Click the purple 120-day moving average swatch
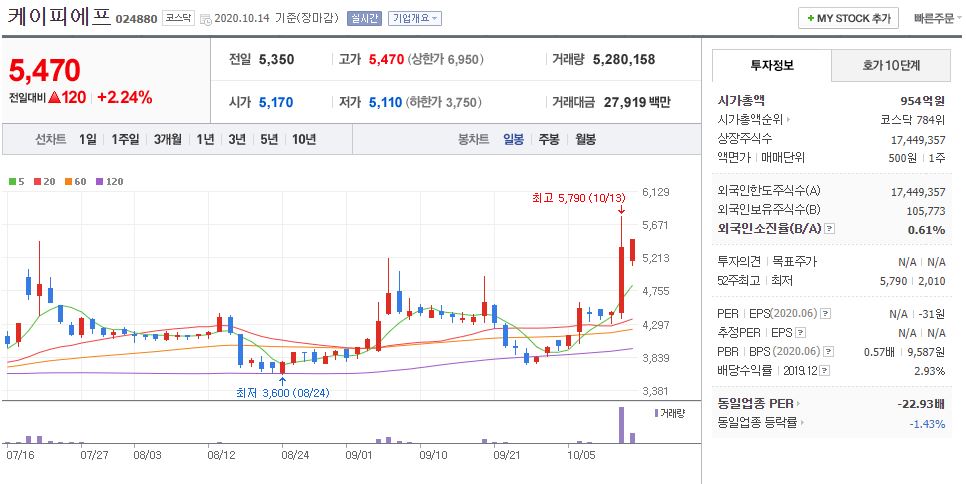Image resolution: width=966 pixels, height=484 pixels. click(99, 182)
